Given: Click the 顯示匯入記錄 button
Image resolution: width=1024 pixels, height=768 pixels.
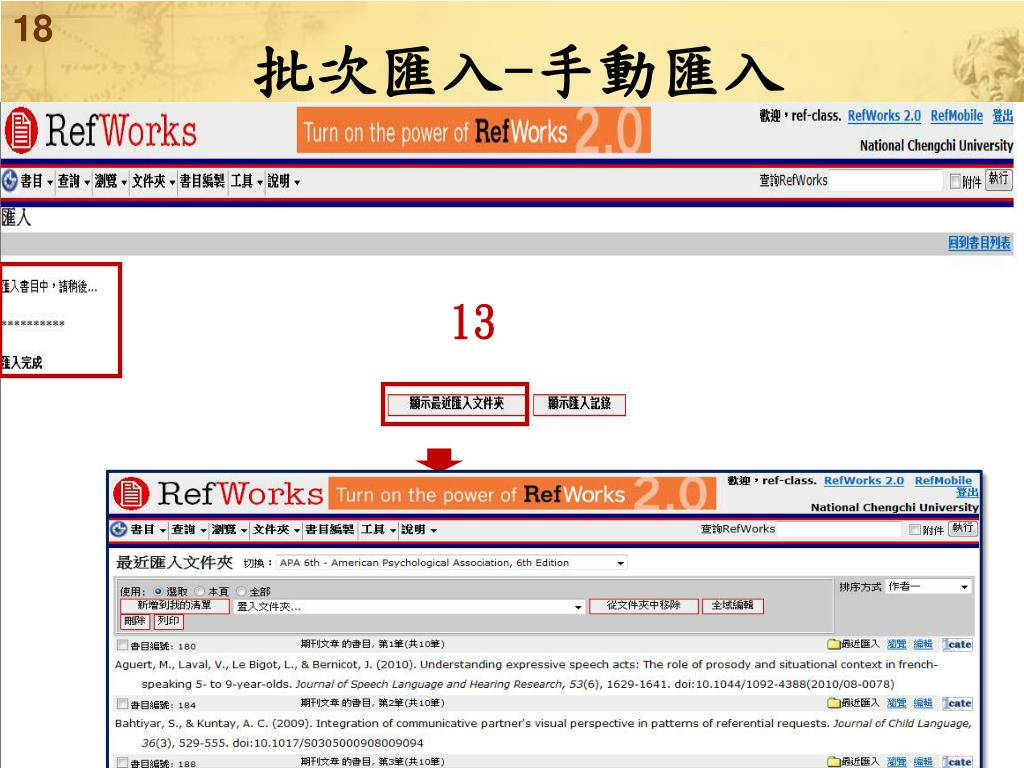Looking at the screenshot, I should 579,404.
